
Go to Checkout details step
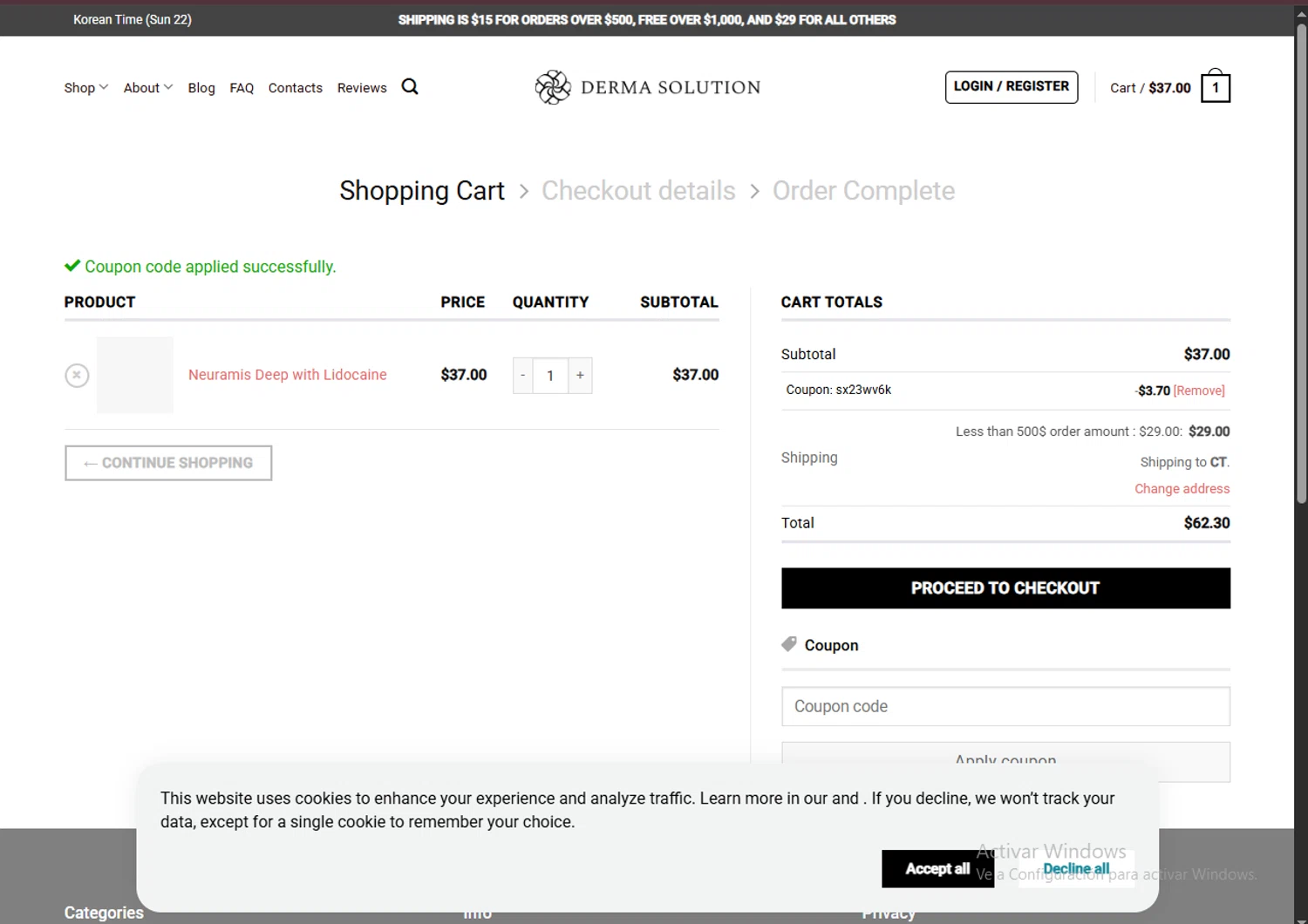pos(638,190)
